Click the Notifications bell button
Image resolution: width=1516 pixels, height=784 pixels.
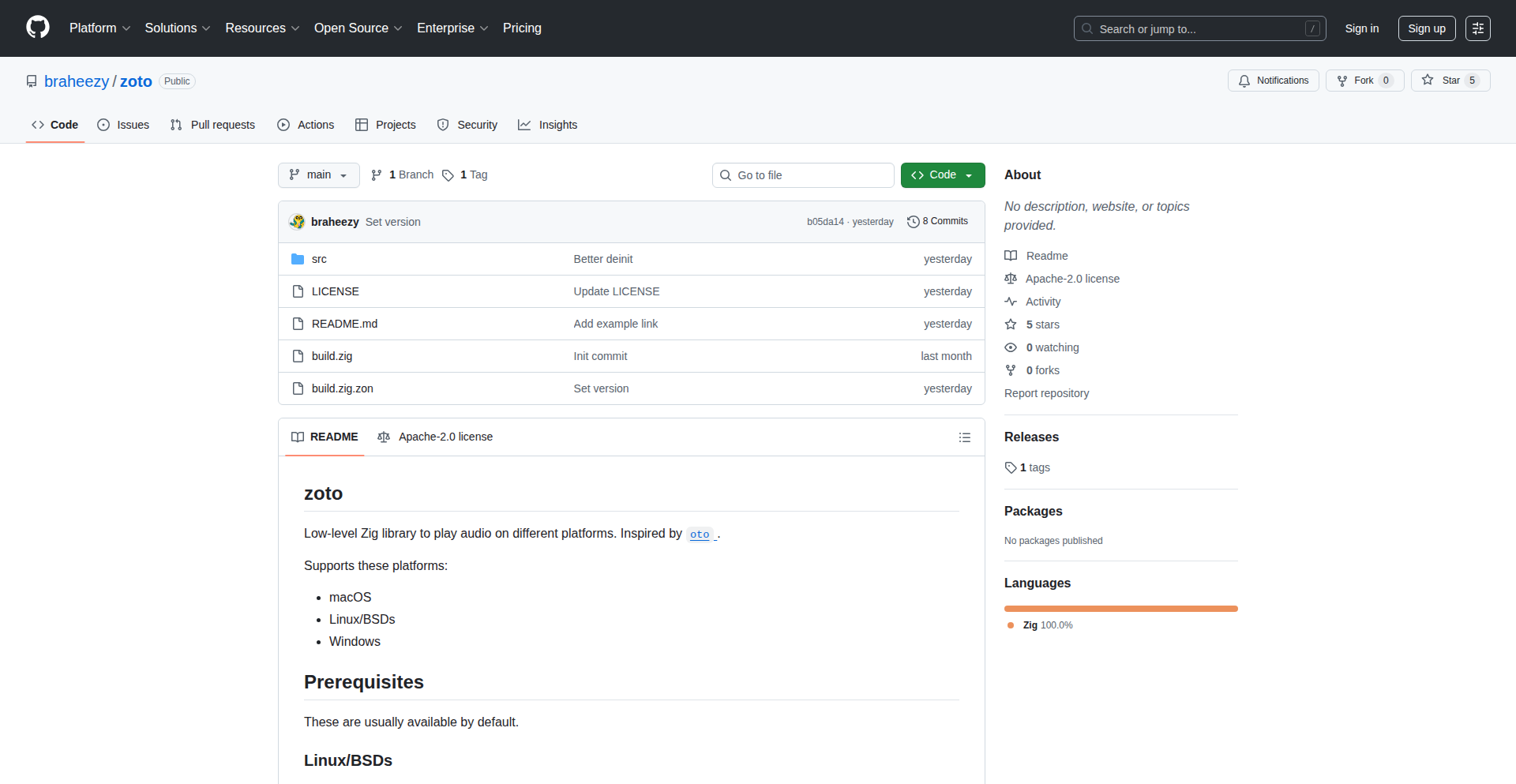[1273, 81]
